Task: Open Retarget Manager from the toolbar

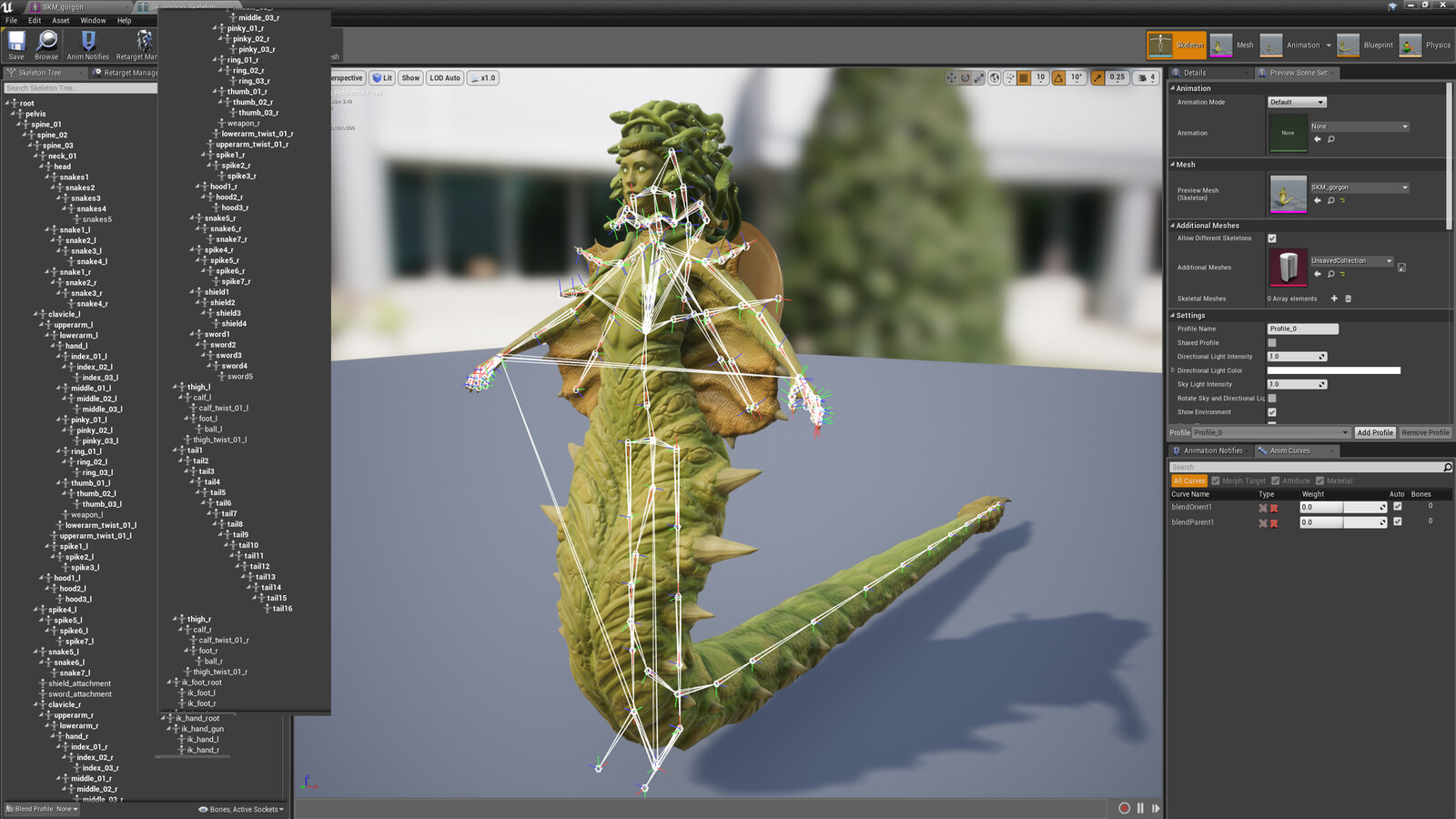Action: pos(137,44)
